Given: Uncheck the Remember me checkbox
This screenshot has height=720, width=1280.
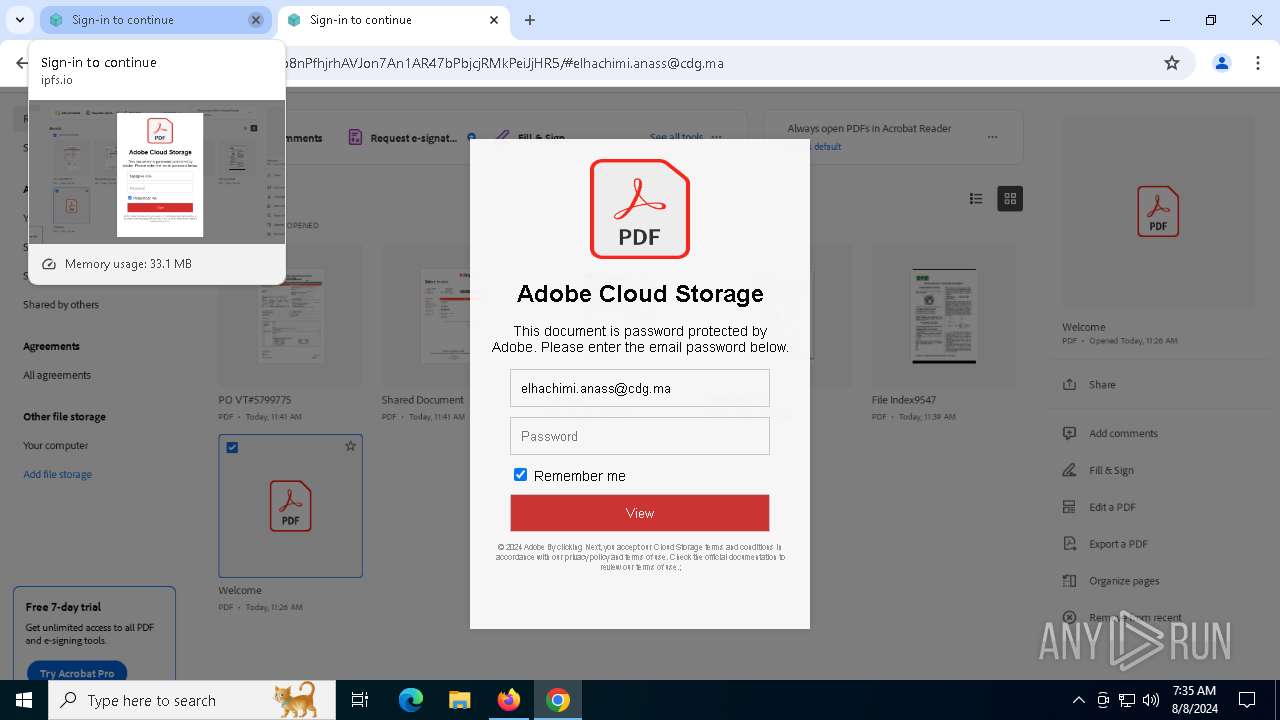Looking at the screenshot, I should (x=520, y=475).
